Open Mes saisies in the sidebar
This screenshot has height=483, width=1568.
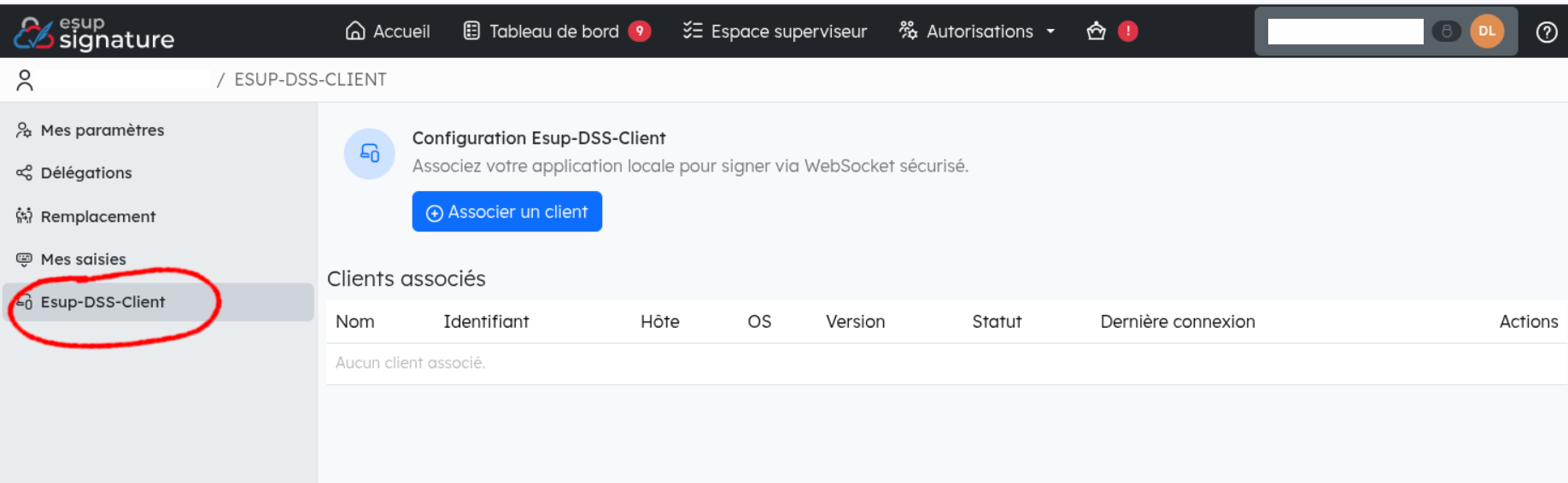pos(72,259)
